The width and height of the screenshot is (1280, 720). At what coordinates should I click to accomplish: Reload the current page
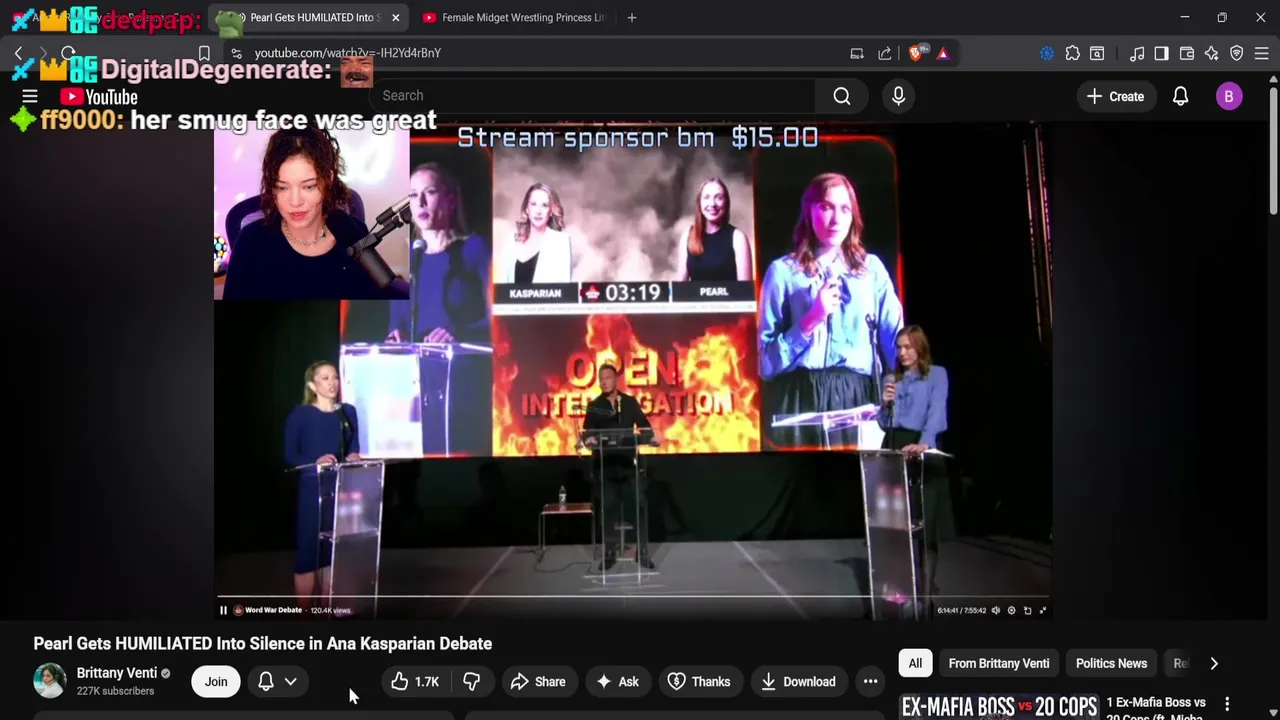[x=68, y=53]
